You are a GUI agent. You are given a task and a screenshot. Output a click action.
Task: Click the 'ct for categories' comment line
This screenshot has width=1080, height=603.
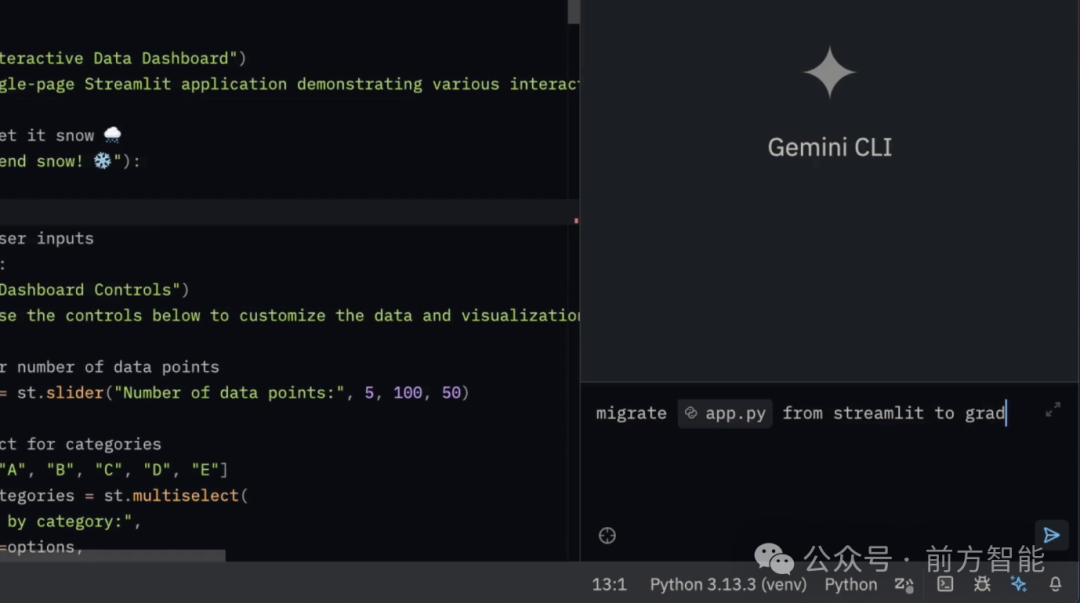tap(81, 444)
